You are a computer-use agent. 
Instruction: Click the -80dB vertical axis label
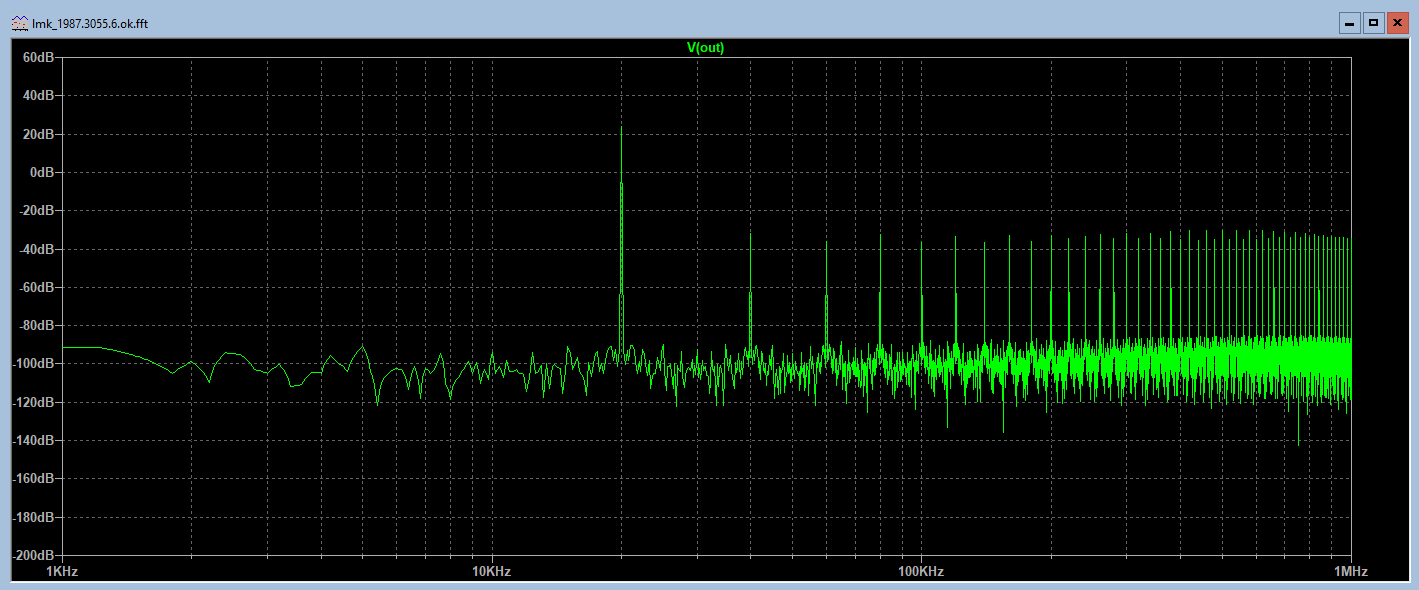37,326
